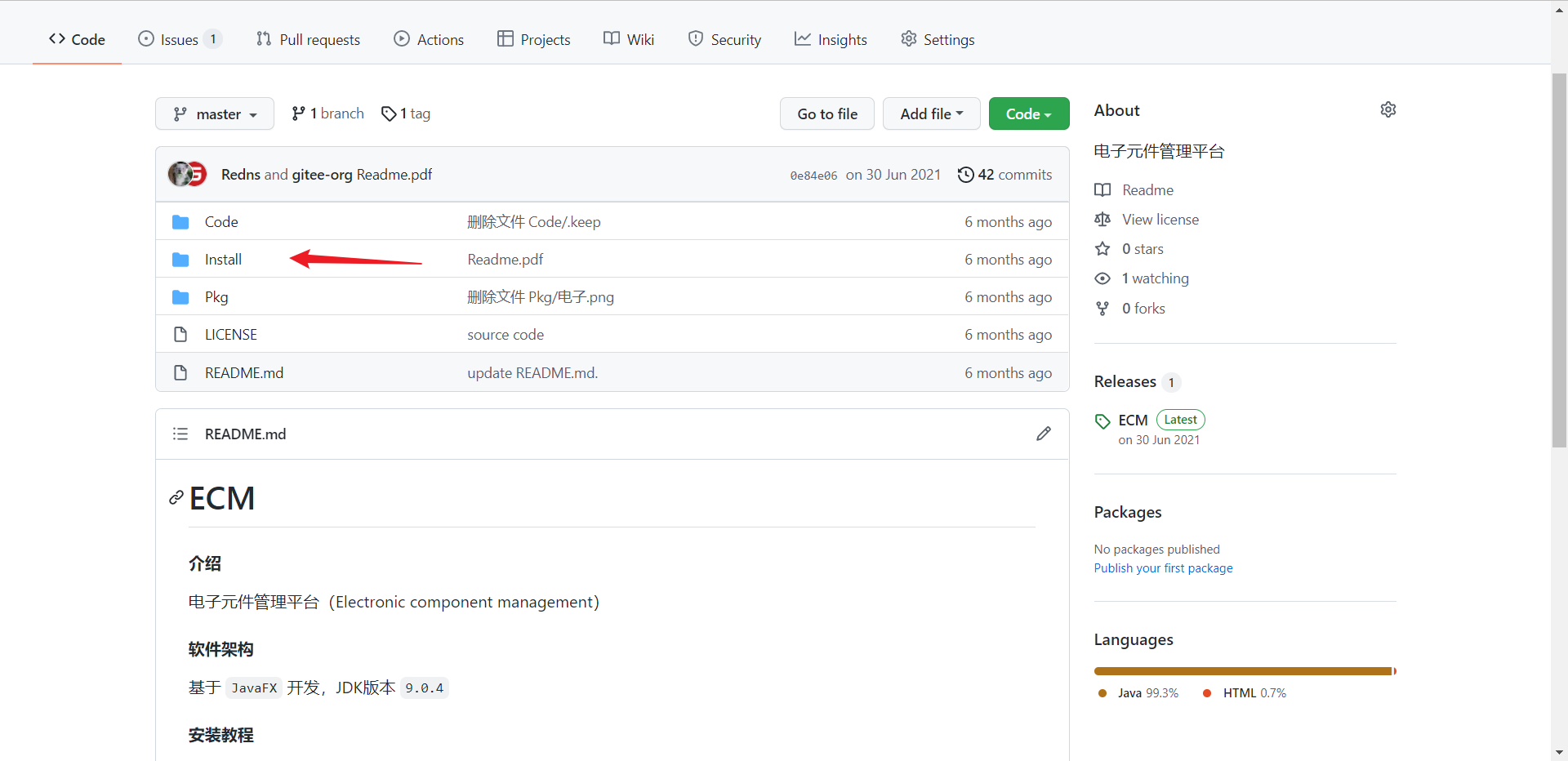Click the ECM heading anchor link icon
1568x761 pixels.
(x=176, y=498)
